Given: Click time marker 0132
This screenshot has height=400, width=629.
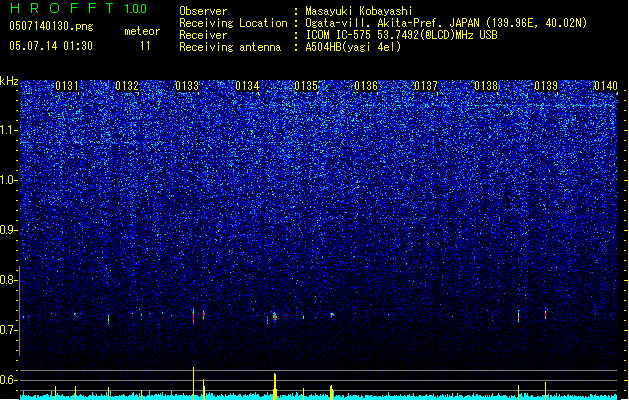Looking at the screenshot, I should pos(127,86).
